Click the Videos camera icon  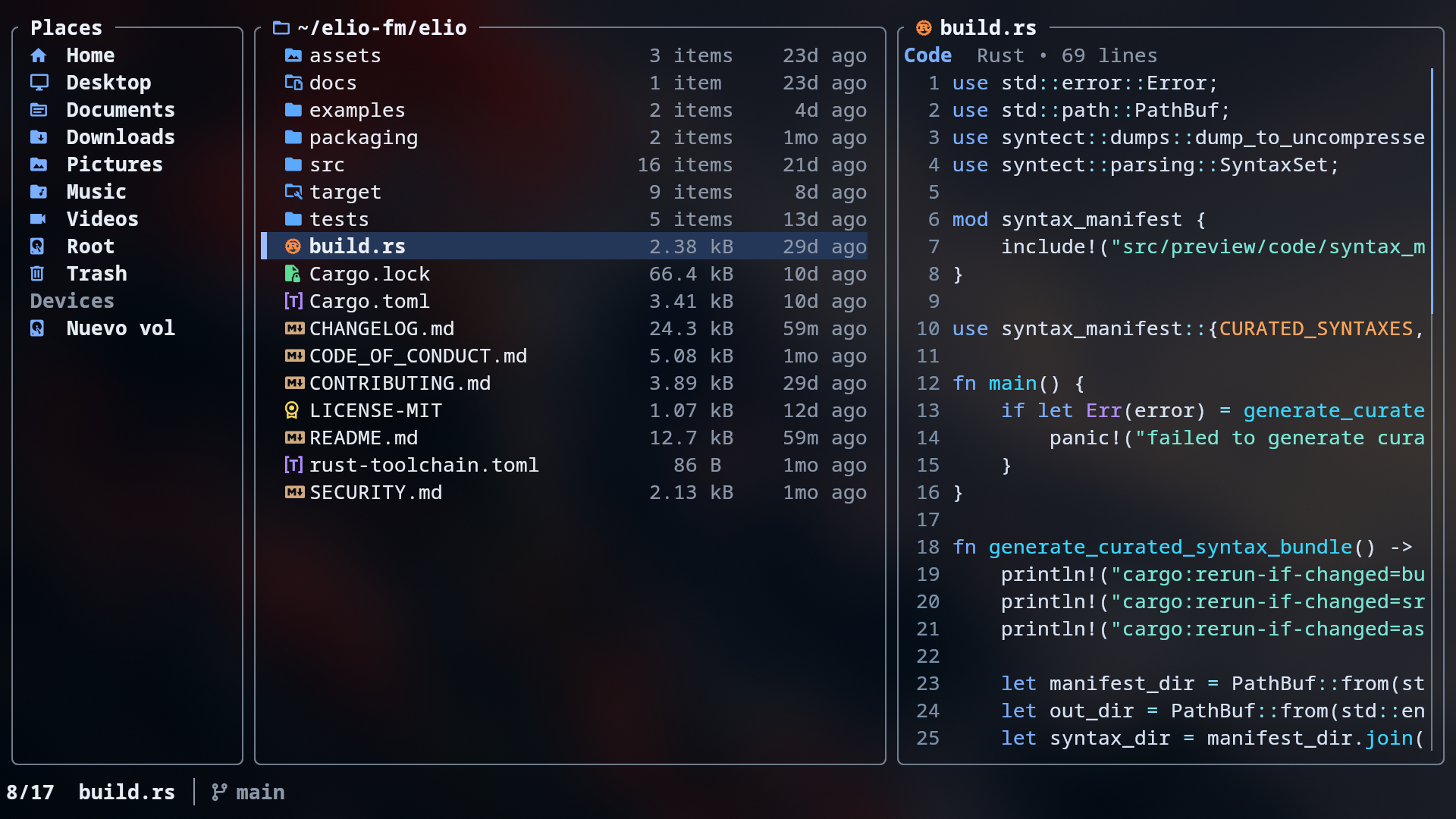39,219
